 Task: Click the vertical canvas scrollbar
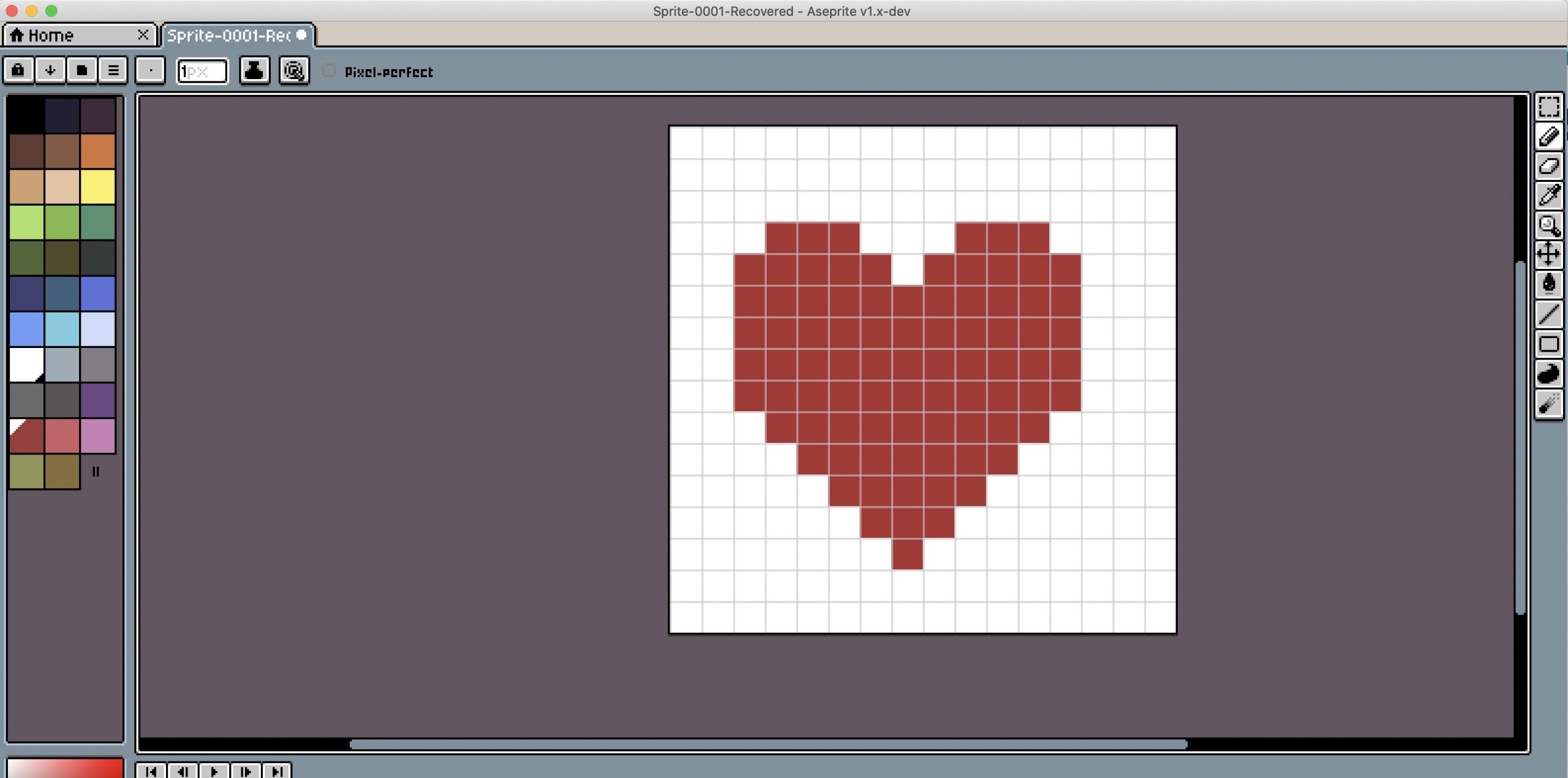1520,437
